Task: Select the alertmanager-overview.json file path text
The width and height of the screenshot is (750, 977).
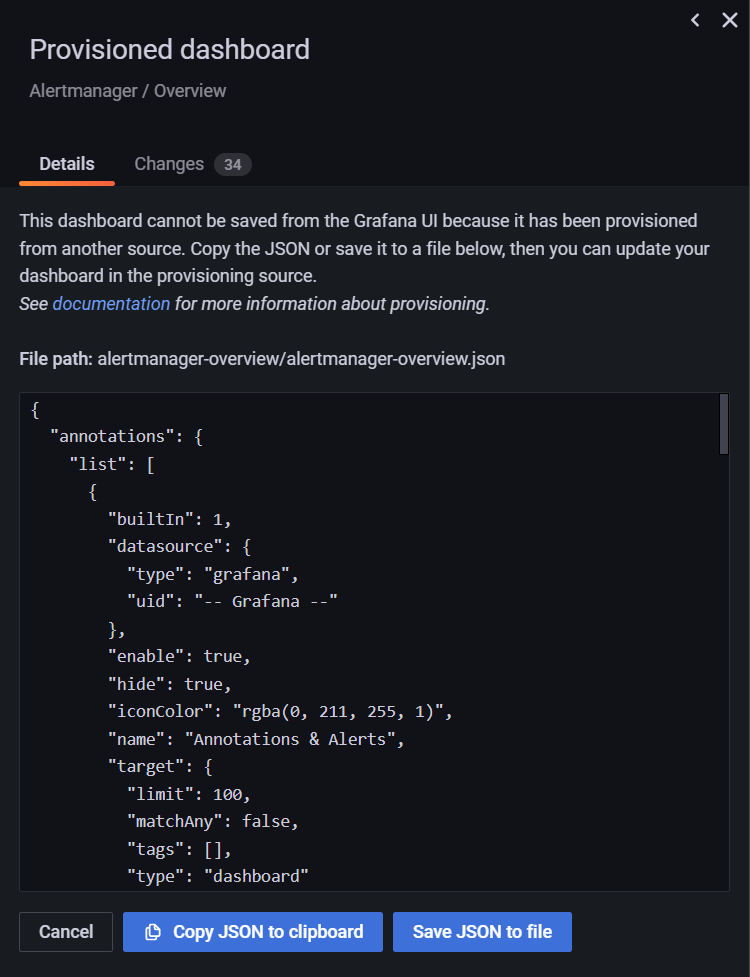Action: coord(301,359)
